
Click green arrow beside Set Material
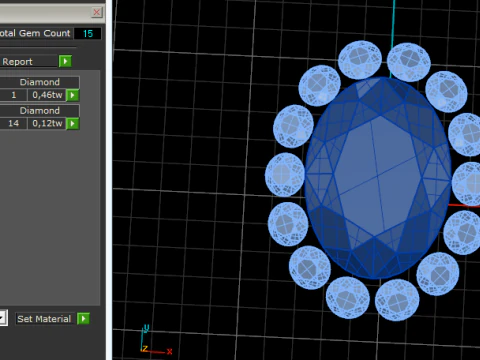pos(83,319)
